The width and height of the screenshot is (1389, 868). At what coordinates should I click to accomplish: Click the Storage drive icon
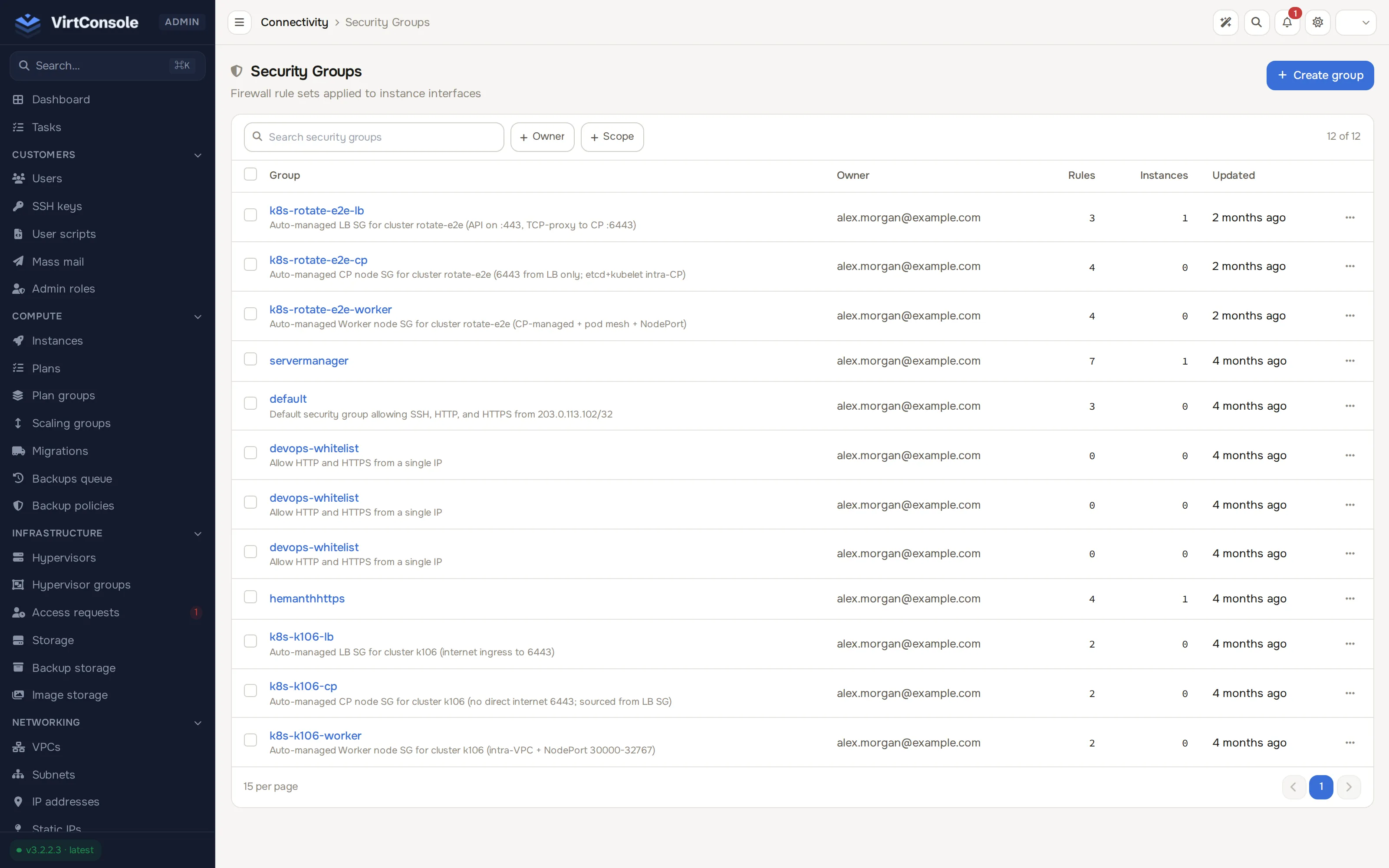[x=18, y=640]
